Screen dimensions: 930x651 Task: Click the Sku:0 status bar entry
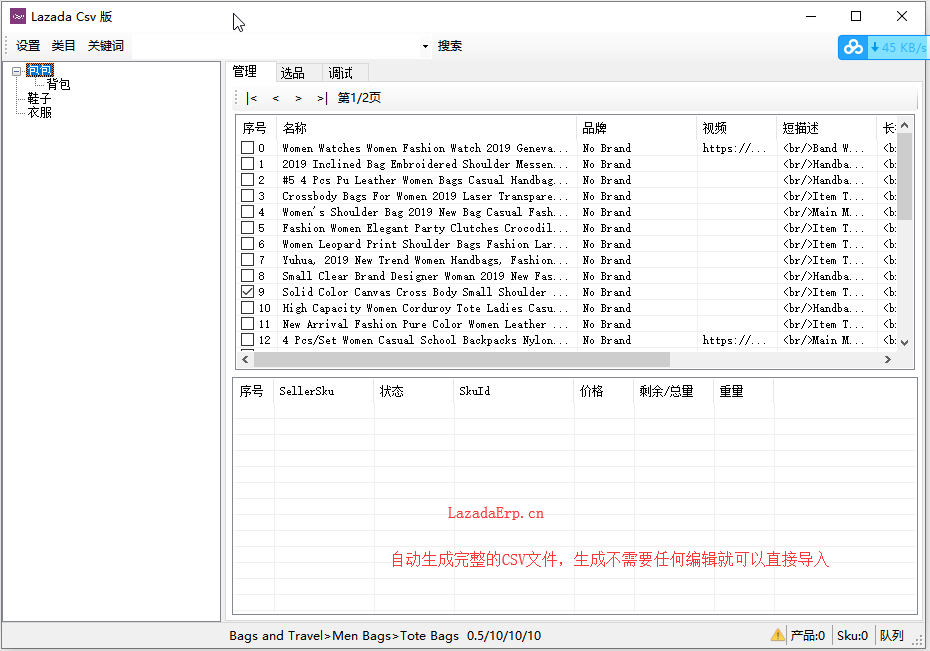852,636
